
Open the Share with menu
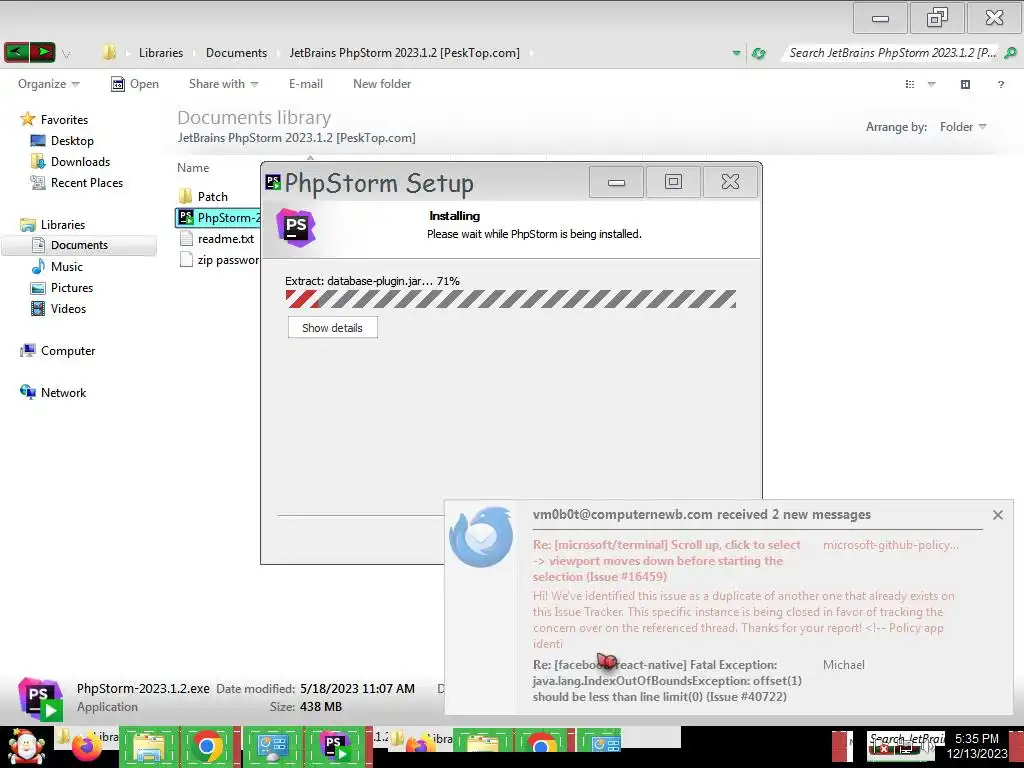click(223, 84)
